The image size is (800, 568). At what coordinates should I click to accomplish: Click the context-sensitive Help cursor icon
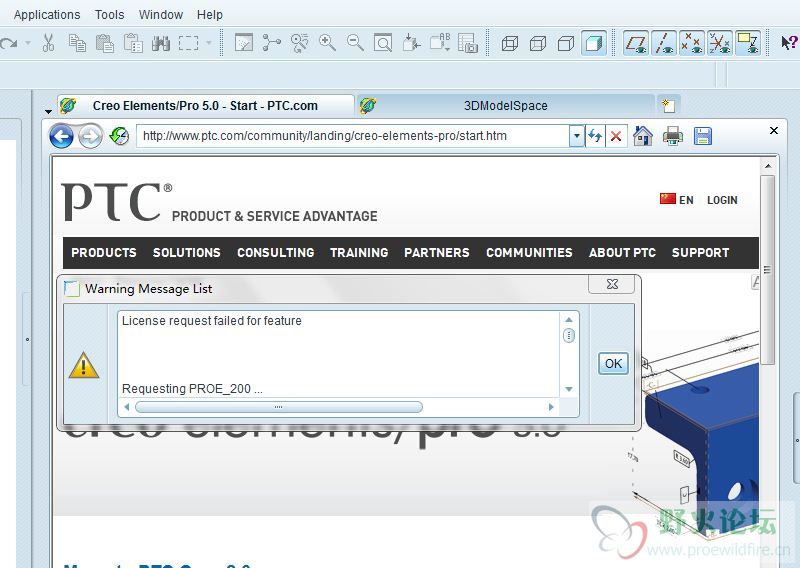tap(789, 42)
